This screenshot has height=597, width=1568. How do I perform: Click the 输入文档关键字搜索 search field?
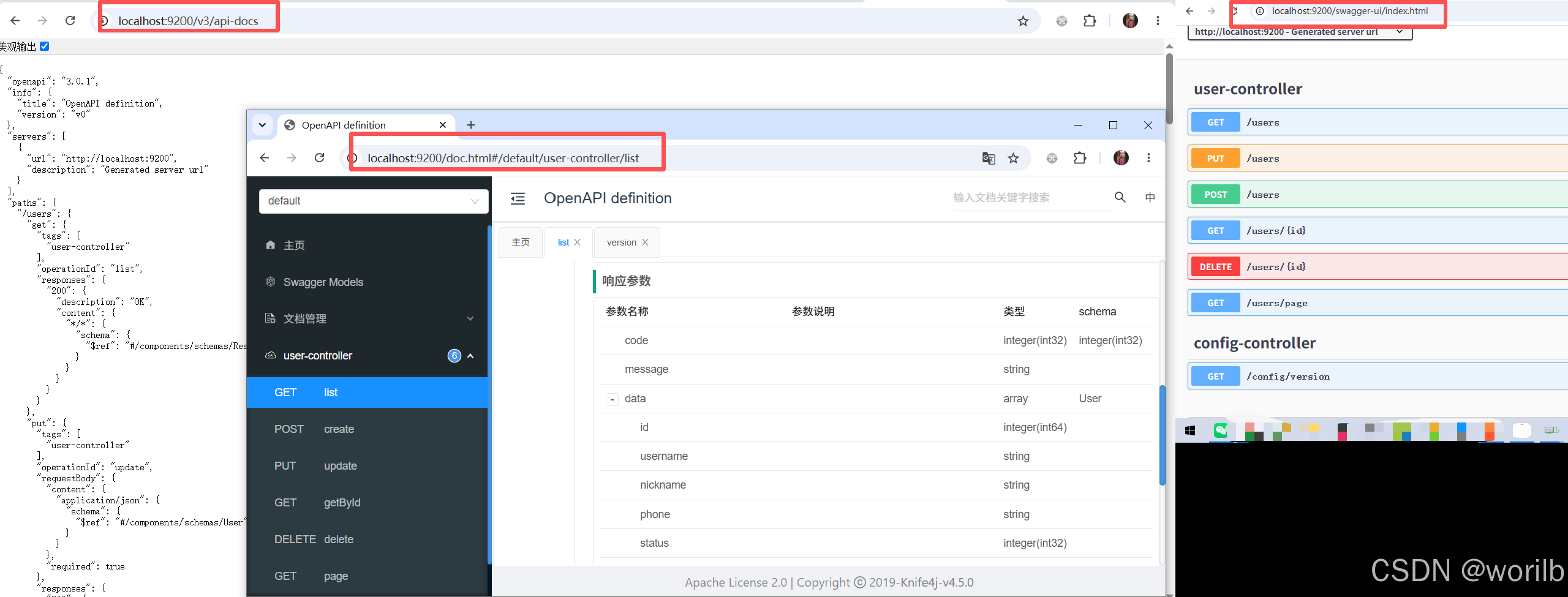(x=1033, y=198)
